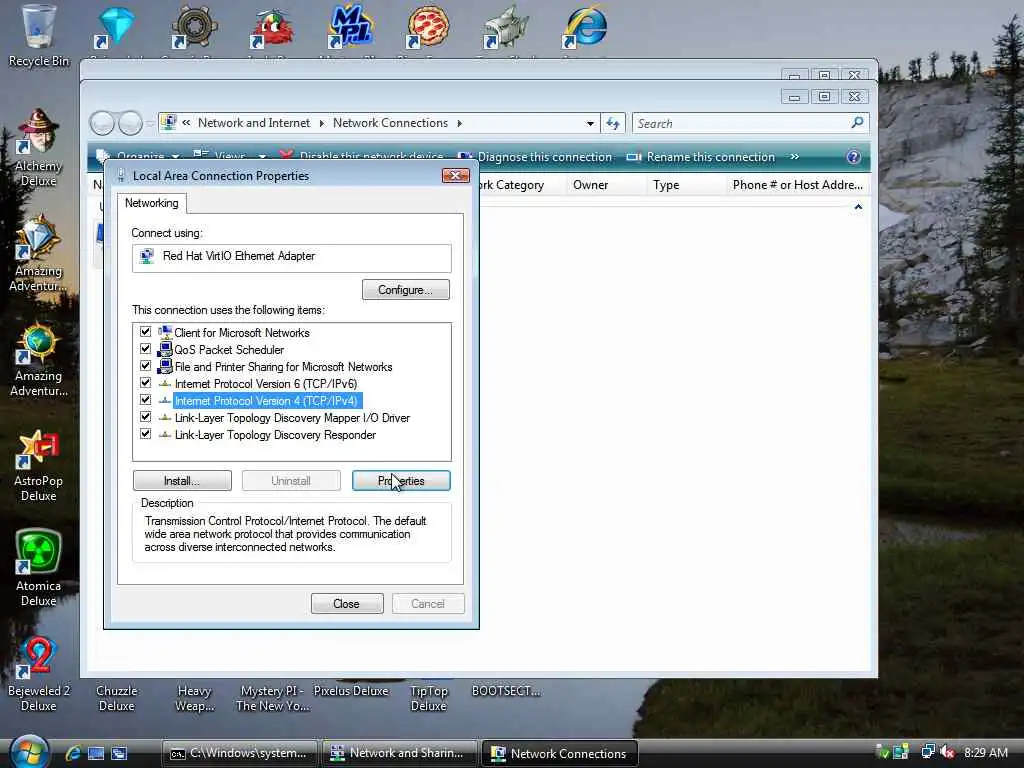Sort by the Type column header
This screenshot has width=1024, height=768.
coord(666,185)
